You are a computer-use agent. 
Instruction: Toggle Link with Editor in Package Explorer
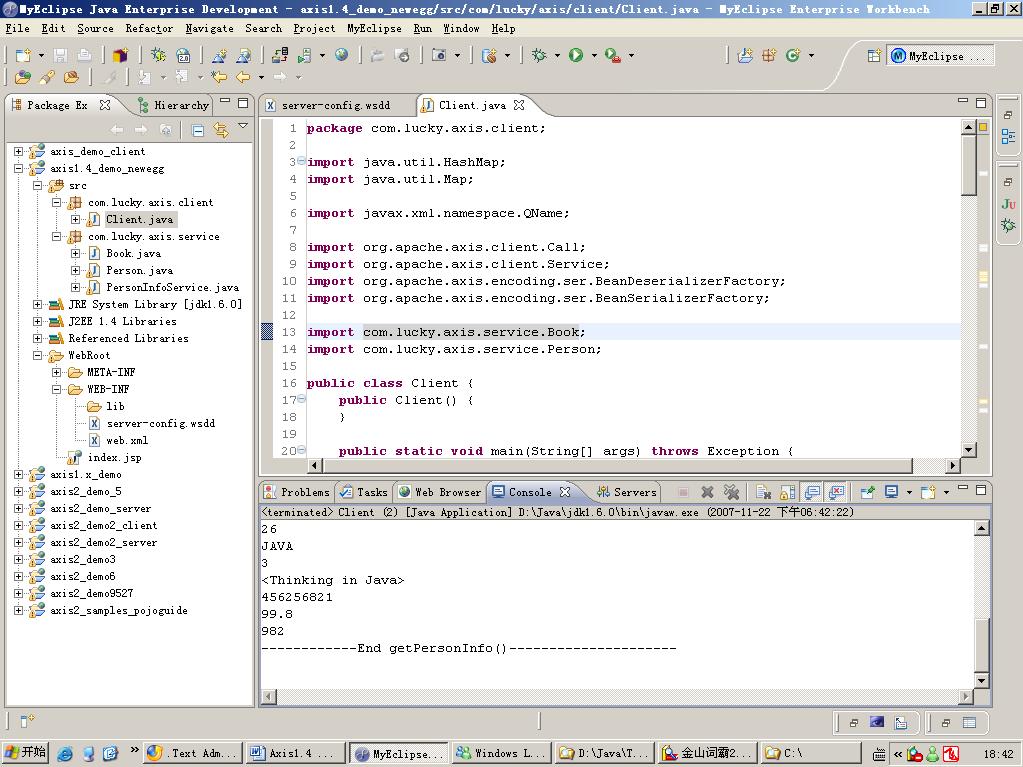pos(221,130)
